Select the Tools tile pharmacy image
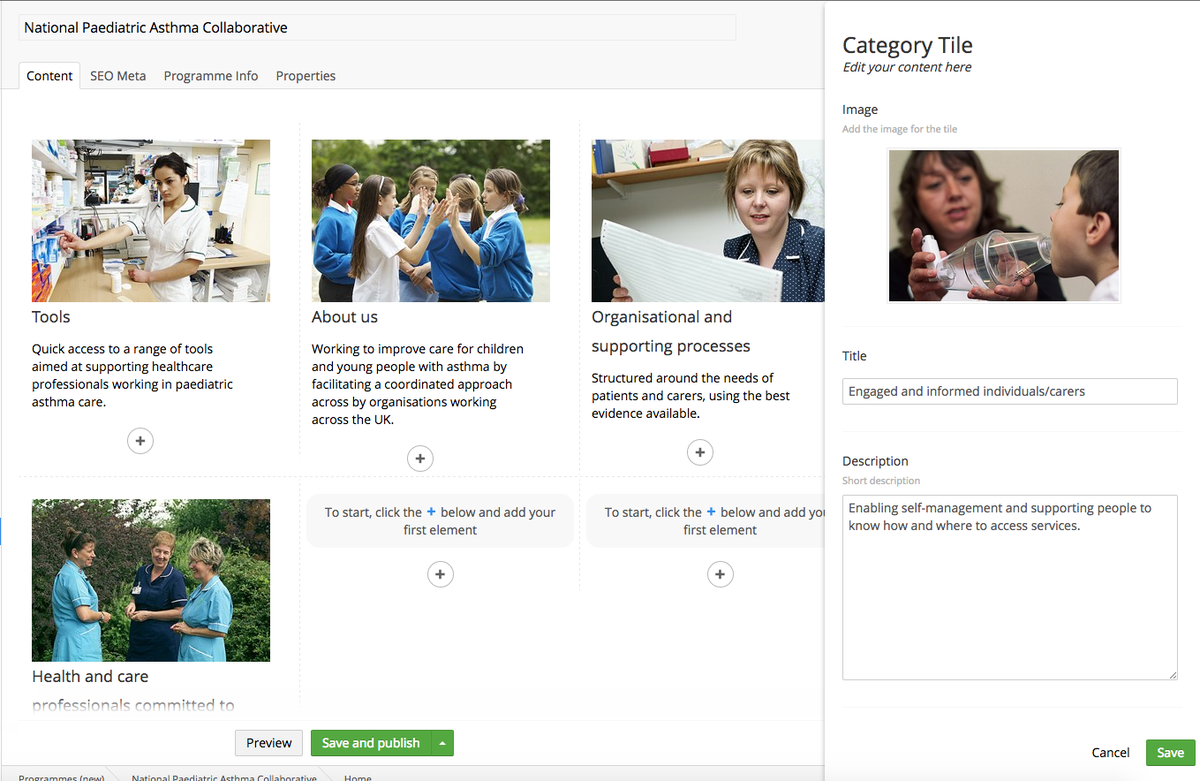The height and width of the screenshot is (781, 1200). pyautogui.click(x=151, y=220)
